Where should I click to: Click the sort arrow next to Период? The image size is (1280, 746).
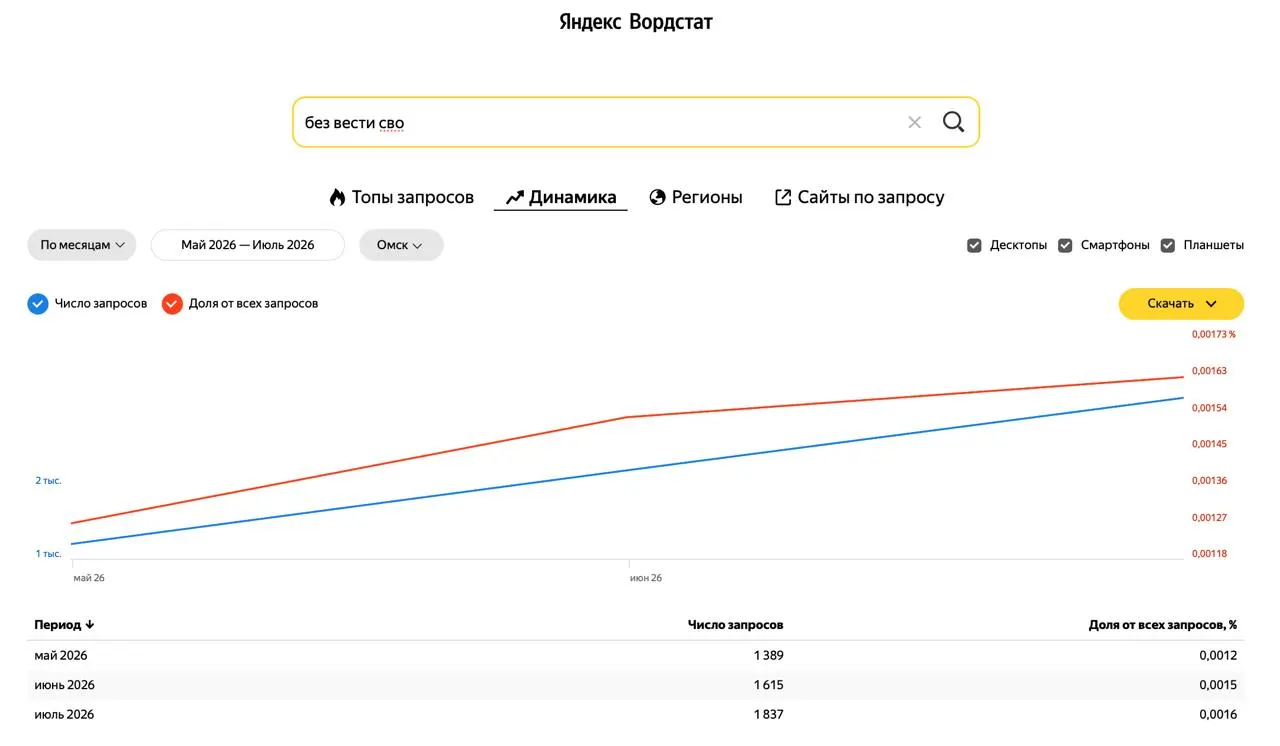[90, 625]
